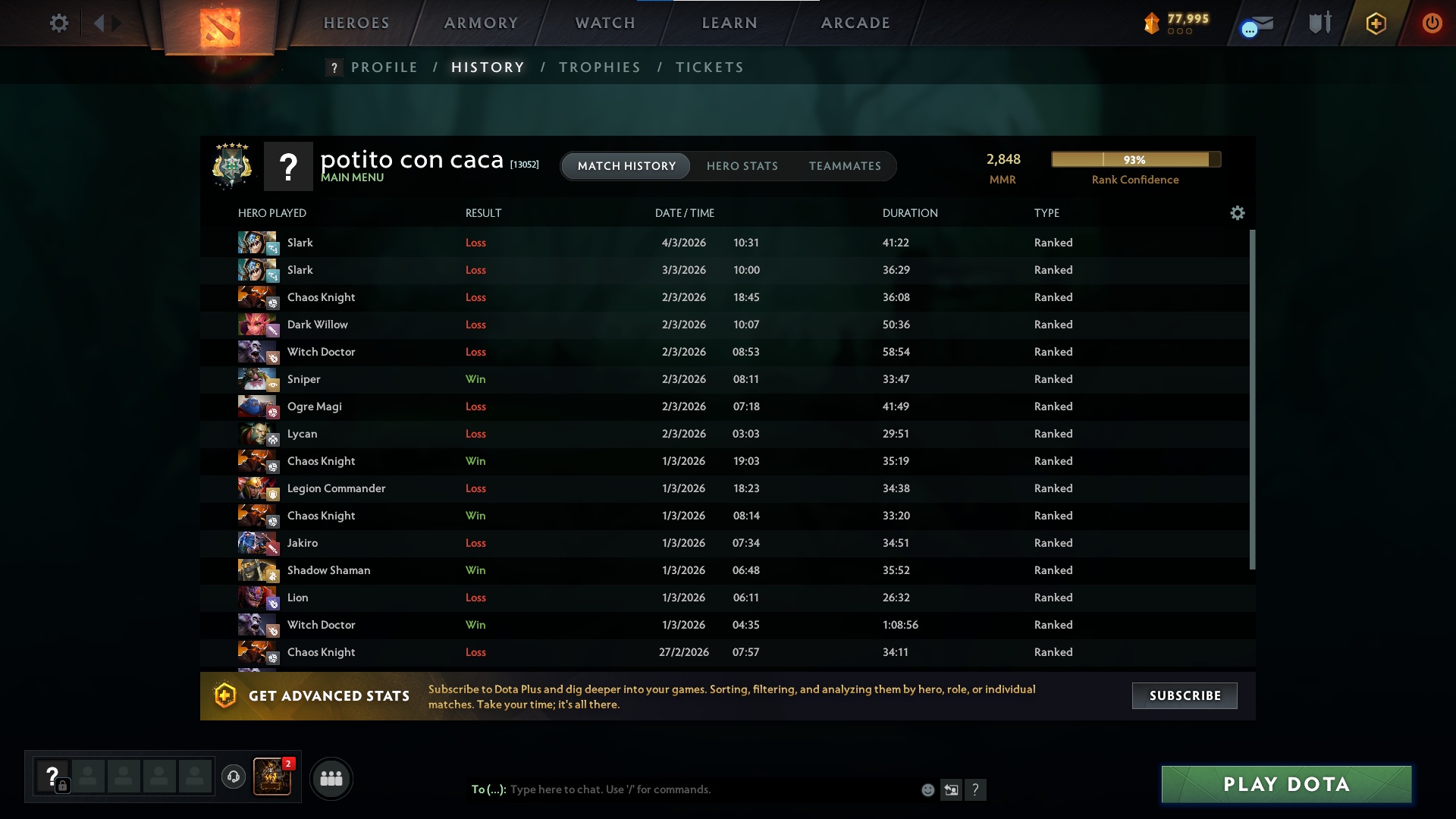The height and width of the screenshot is (819, 1456).
Task: Click the PLAY DOTA button
Action: (1287, 784)
